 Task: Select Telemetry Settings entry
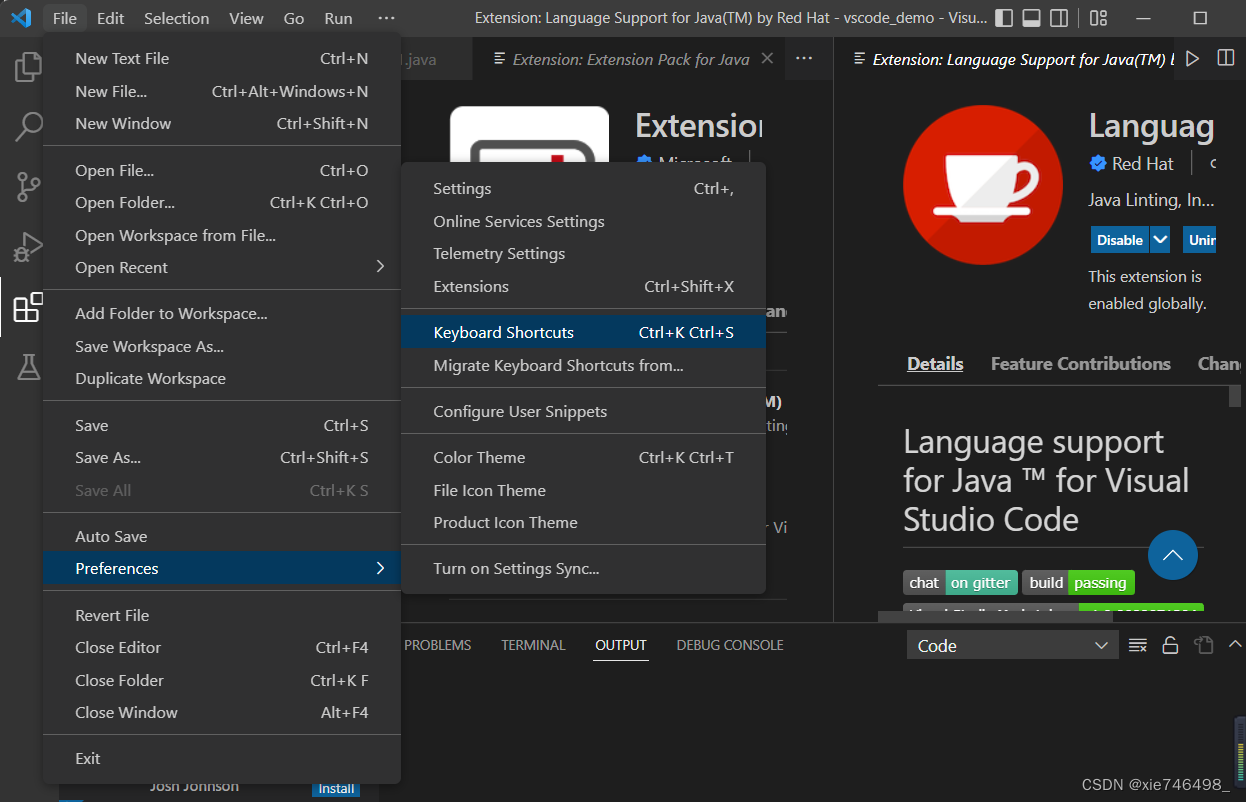[x=583, y=253]
